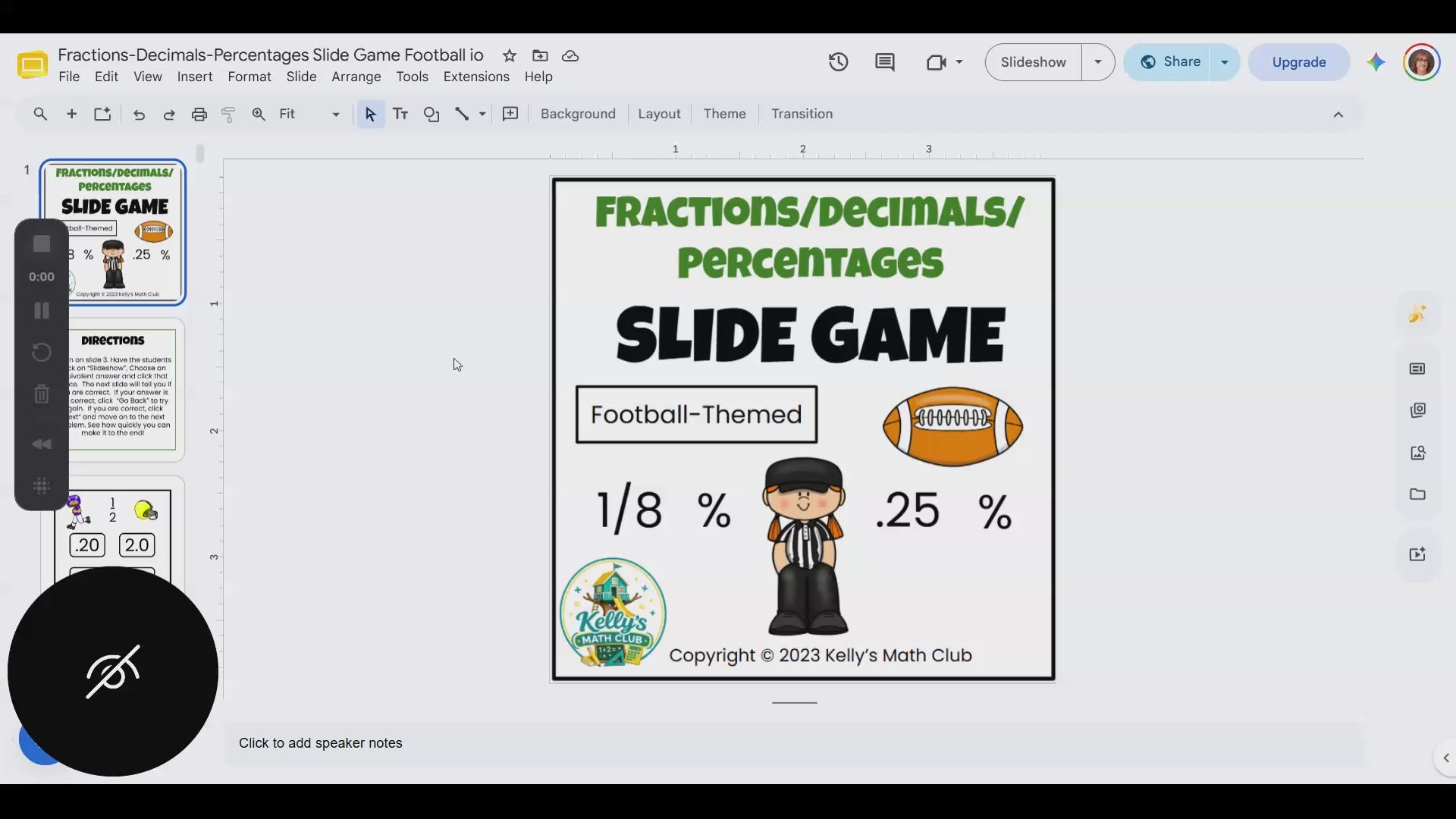
Task: Click the Upgrade button
Action: (1299, 62)
